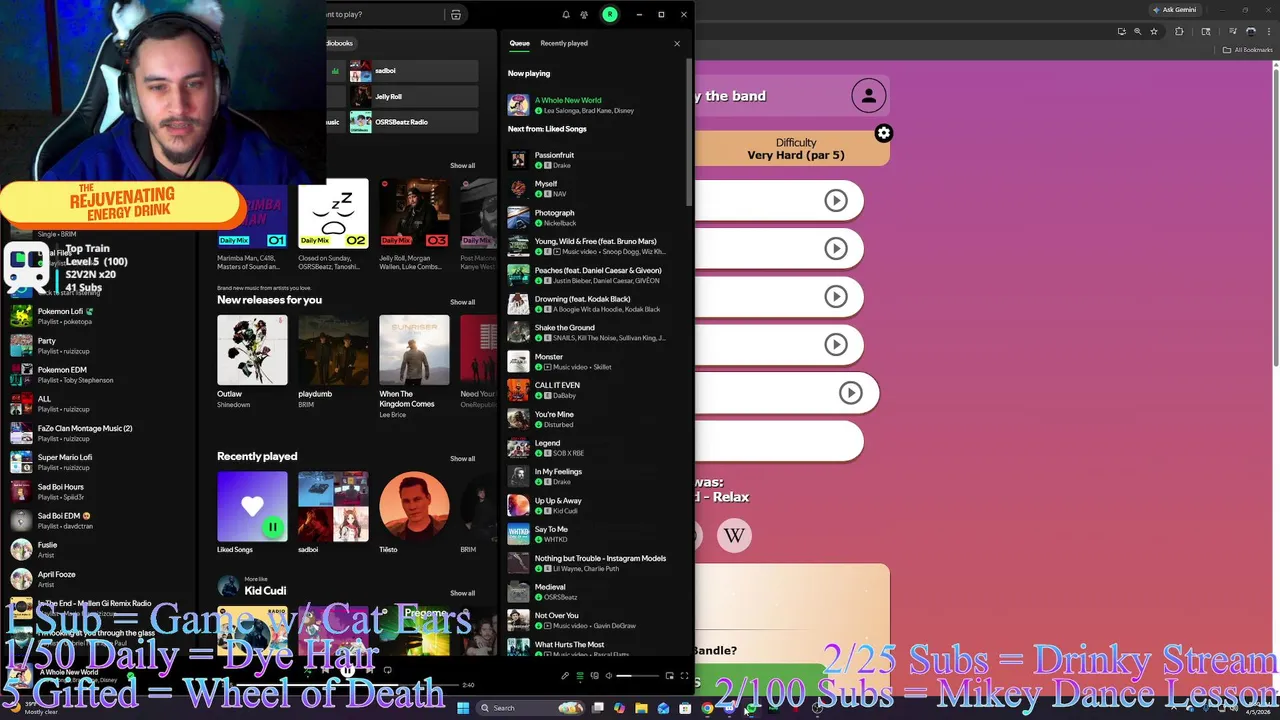Image resolution: width=1280 pixels, height=720 pixels.
Task: Select CALL IT EVEN in queue
Action: 595,390
